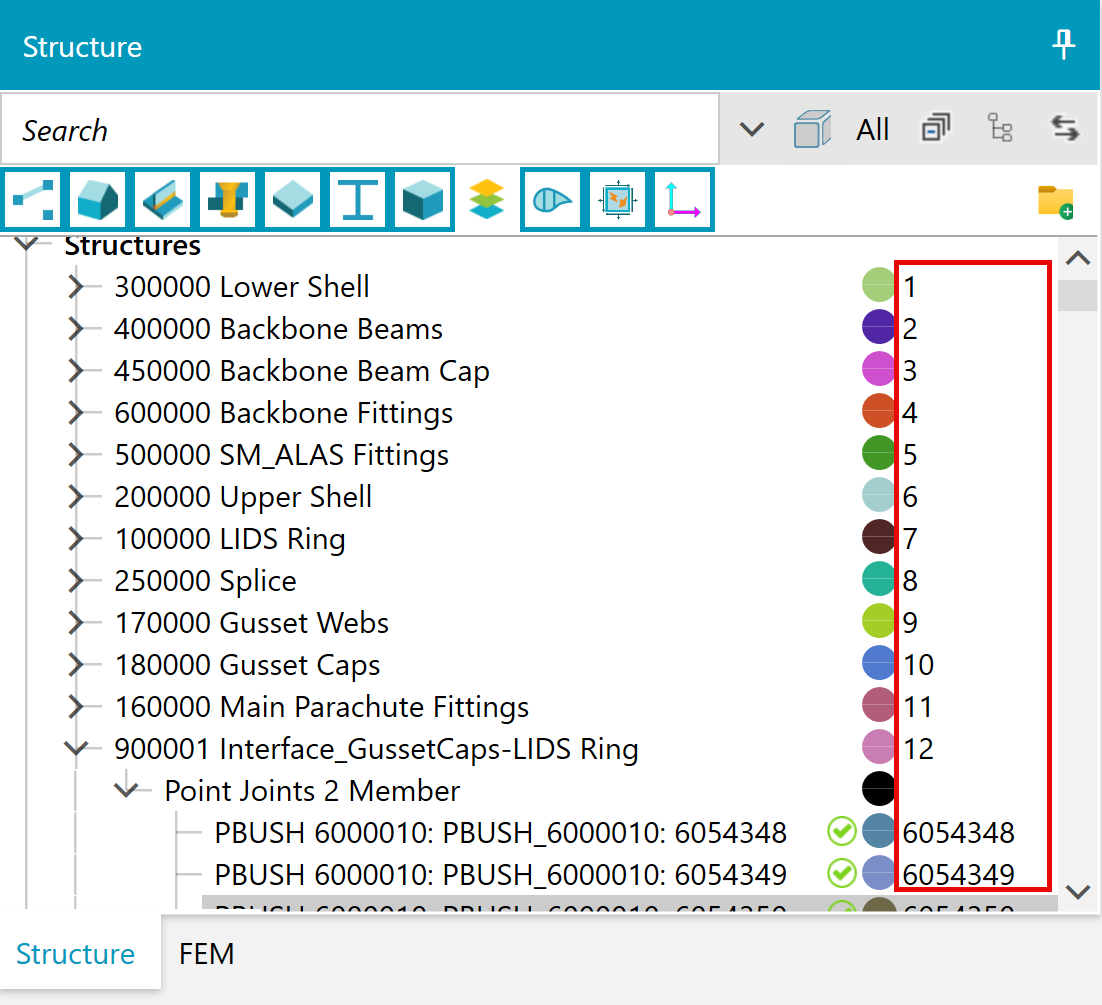The width and height of the screenshot is (1102, 1005).
Task: Toggle the panel joint filter icon
Action: click(162, 200)
